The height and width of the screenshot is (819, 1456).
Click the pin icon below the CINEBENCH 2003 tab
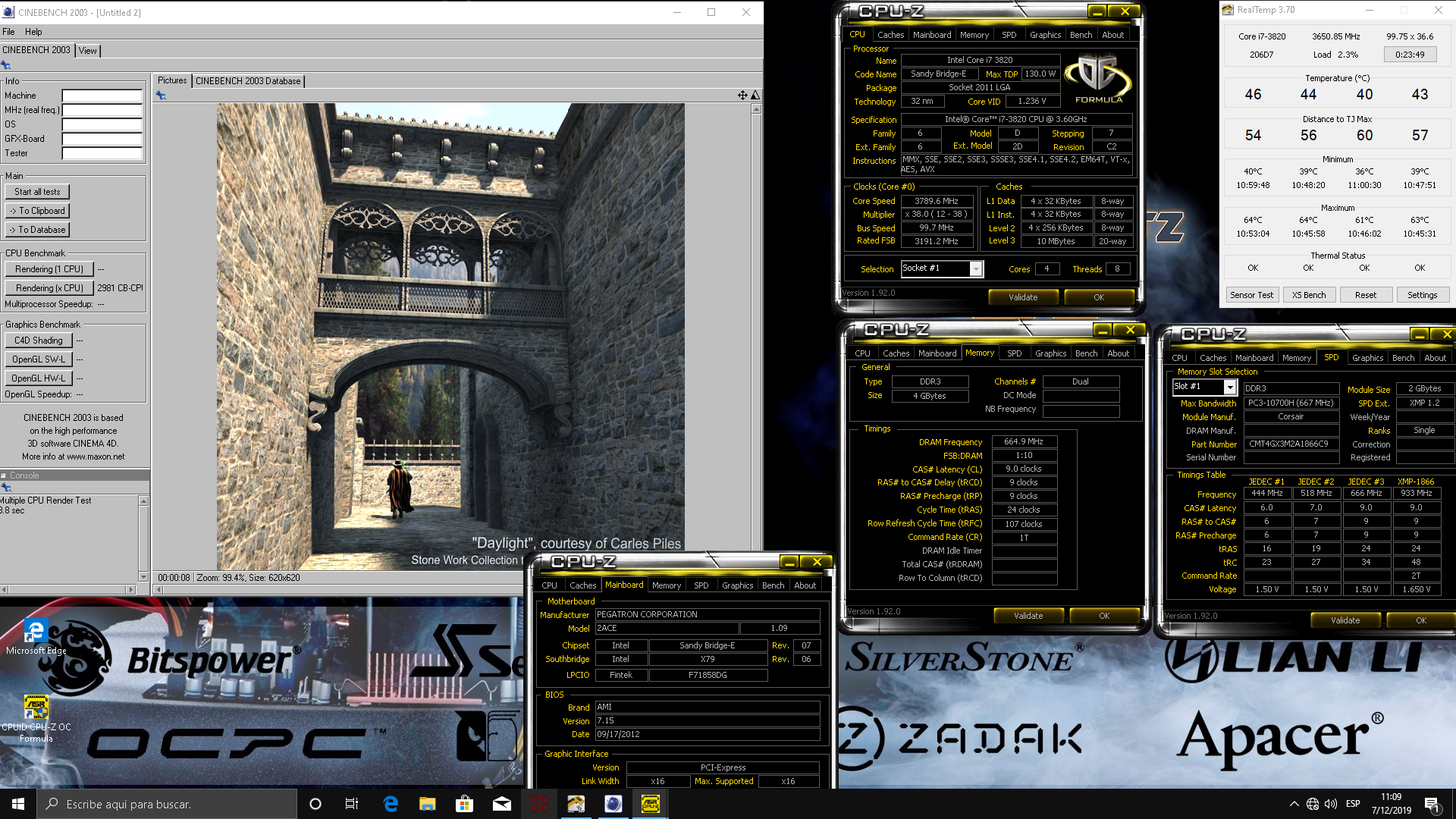(x=6, y=65)
